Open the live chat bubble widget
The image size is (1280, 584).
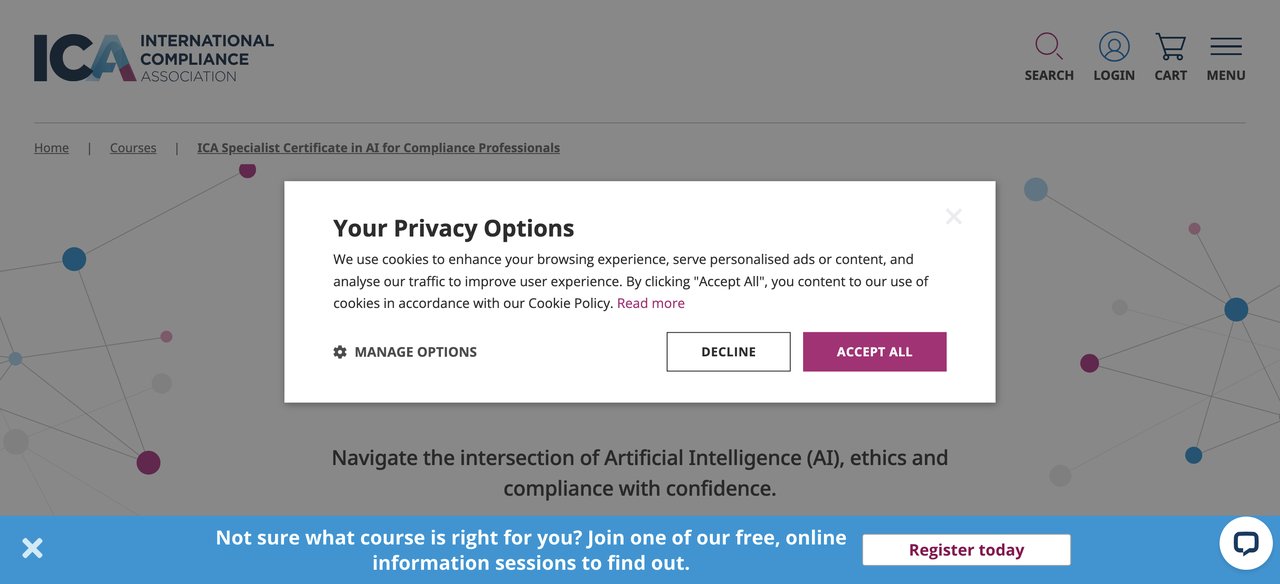coord(1245,542)
